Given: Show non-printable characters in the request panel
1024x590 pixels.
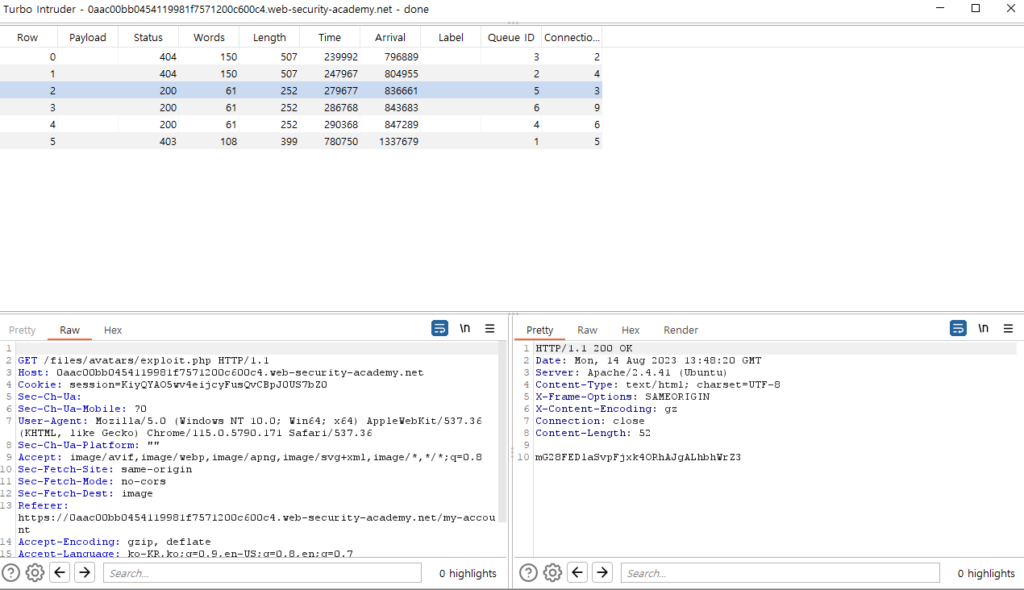Looking at the screenshot, I should point(465,328).
